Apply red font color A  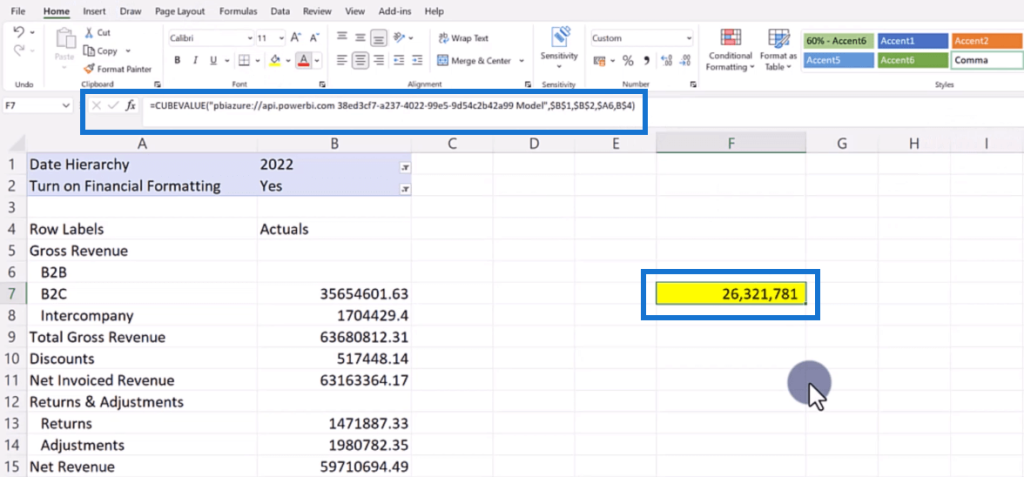point(303,61)
